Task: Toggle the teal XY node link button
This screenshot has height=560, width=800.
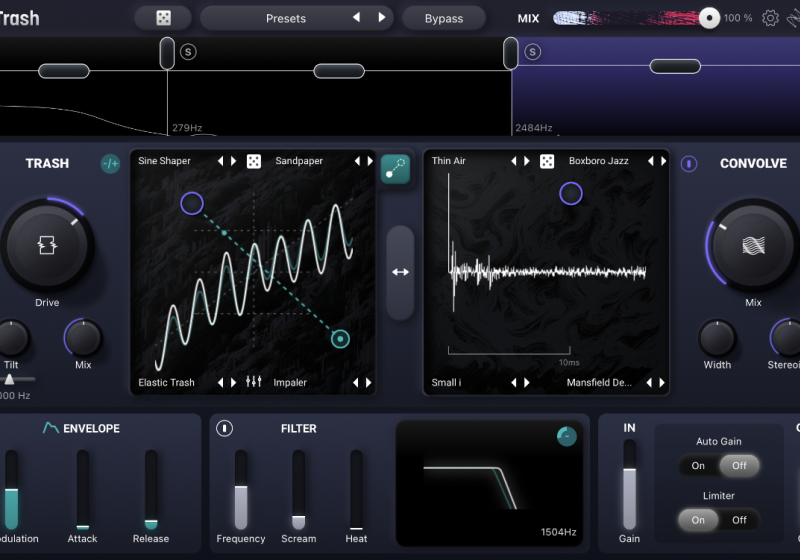Action: point(395,169)
